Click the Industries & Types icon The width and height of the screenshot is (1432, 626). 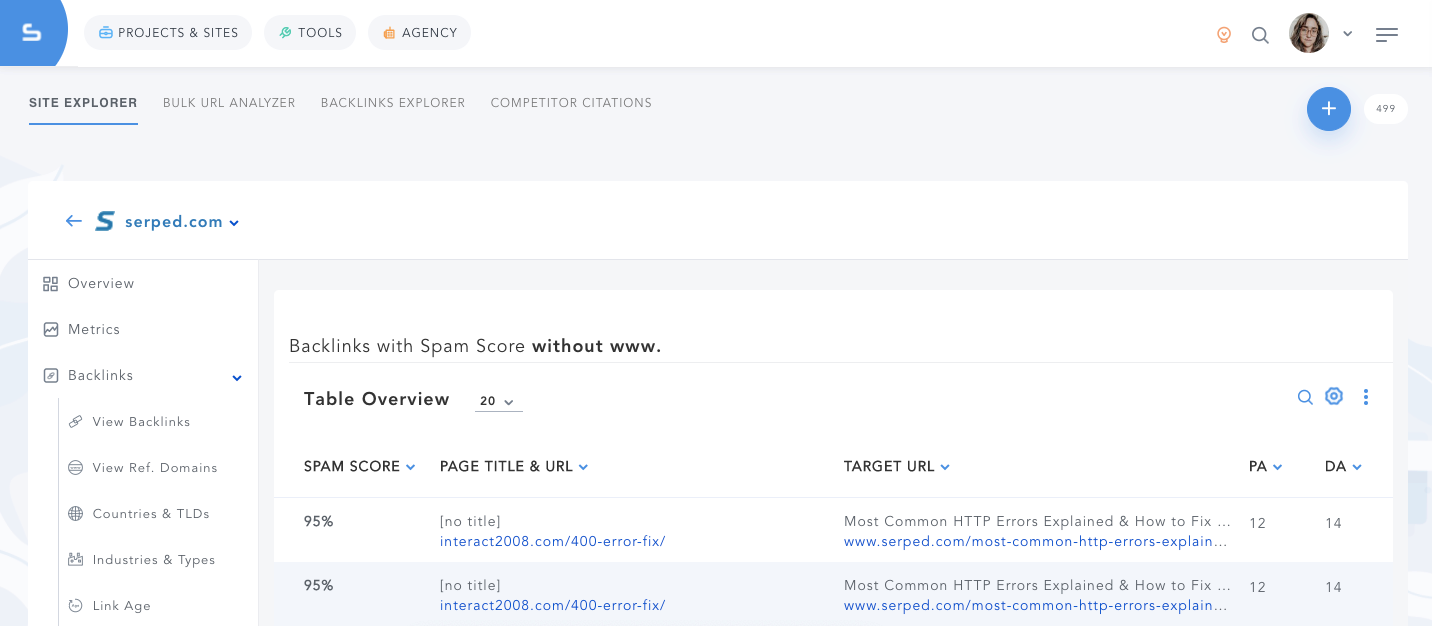[x=75, y=560]
